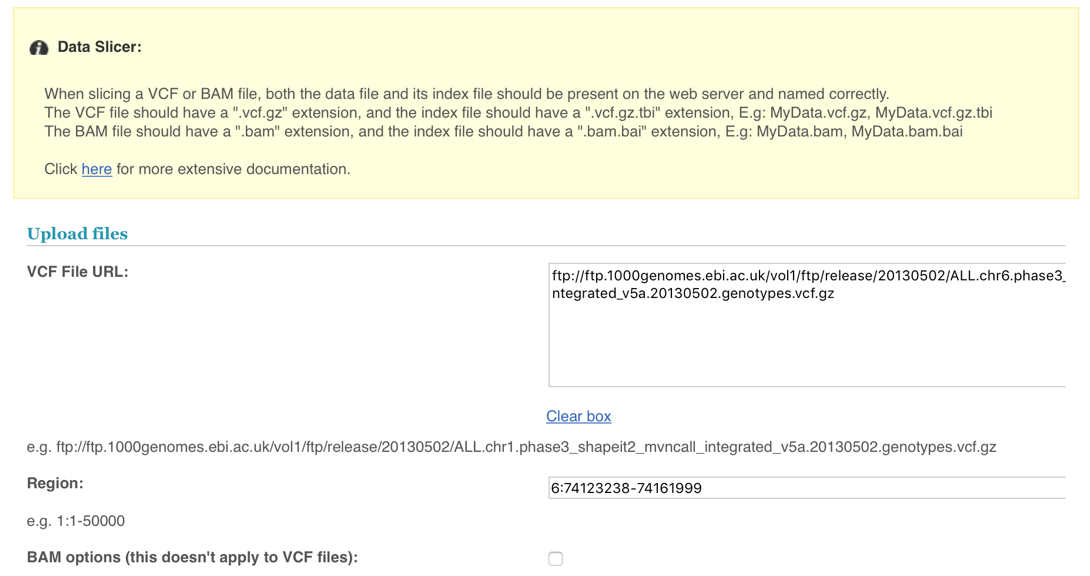Click the MyData.bam.bai example text
The height and width of the screenshot is (576, 1090).
click(x=907, y=131)
